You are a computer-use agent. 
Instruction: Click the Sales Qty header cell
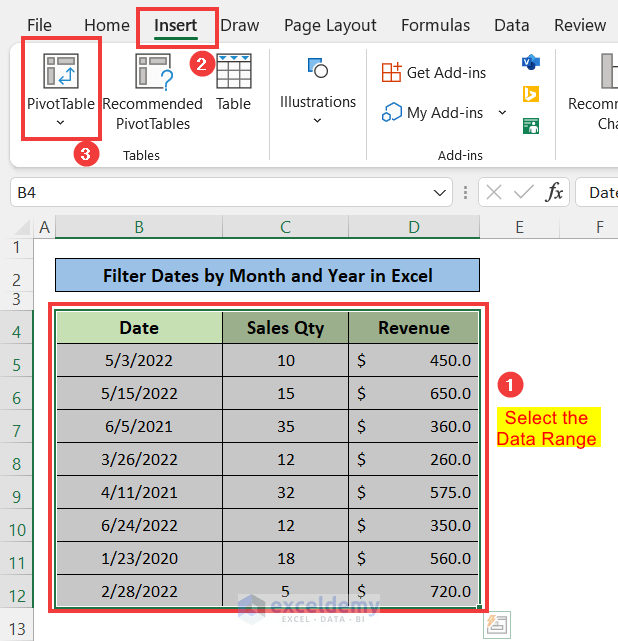point(285,327)
